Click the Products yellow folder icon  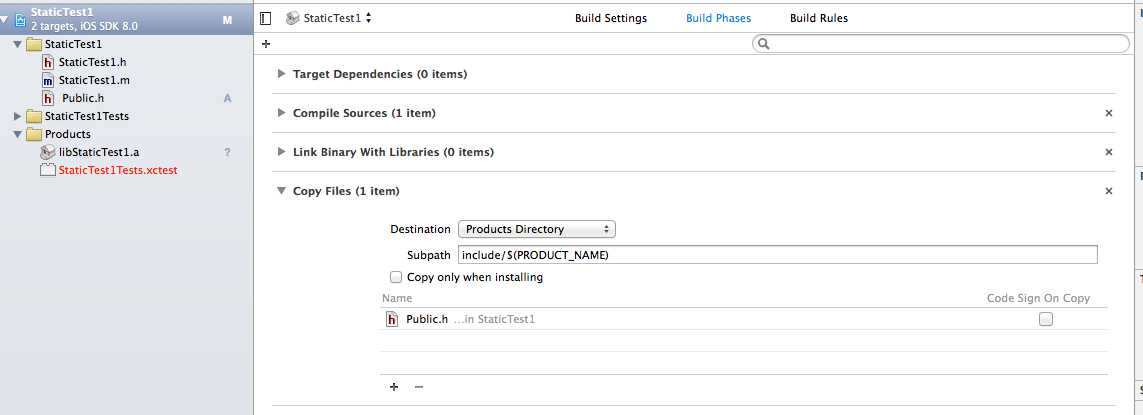pos(34,134)
